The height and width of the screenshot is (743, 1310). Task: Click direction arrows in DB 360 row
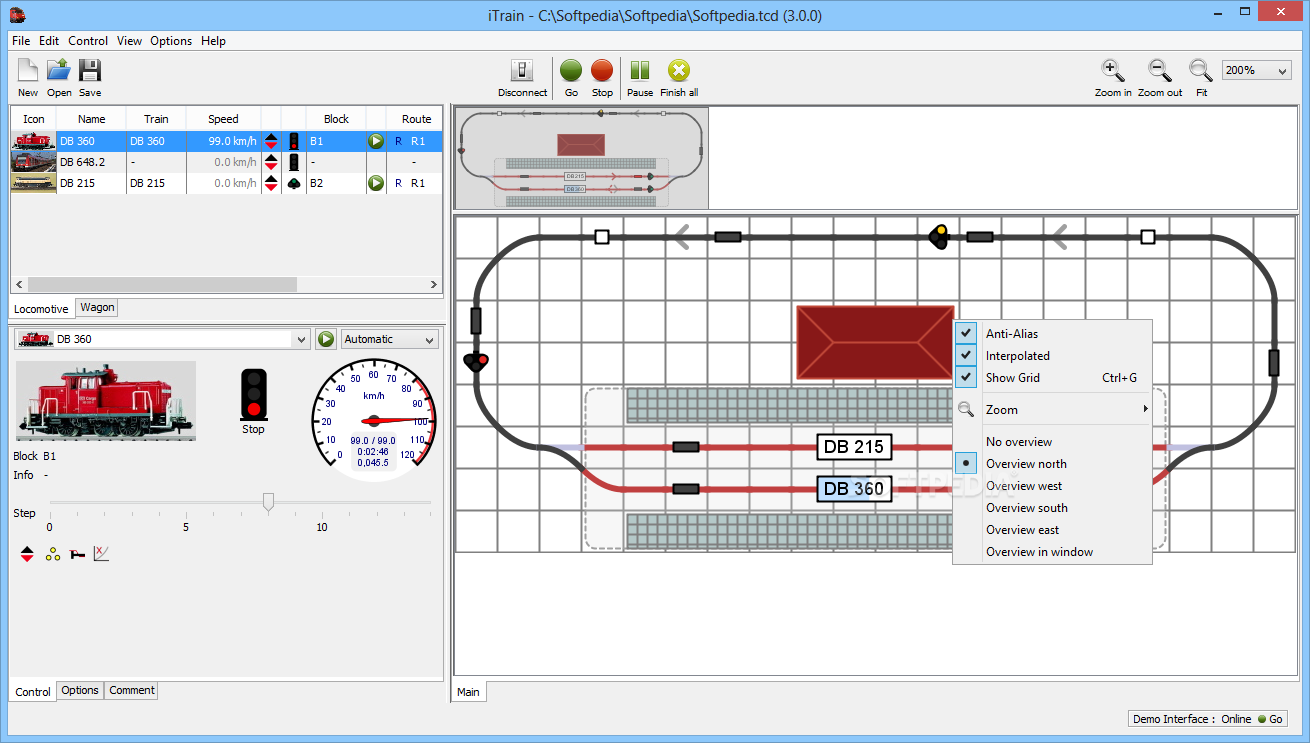pos(271,141)
